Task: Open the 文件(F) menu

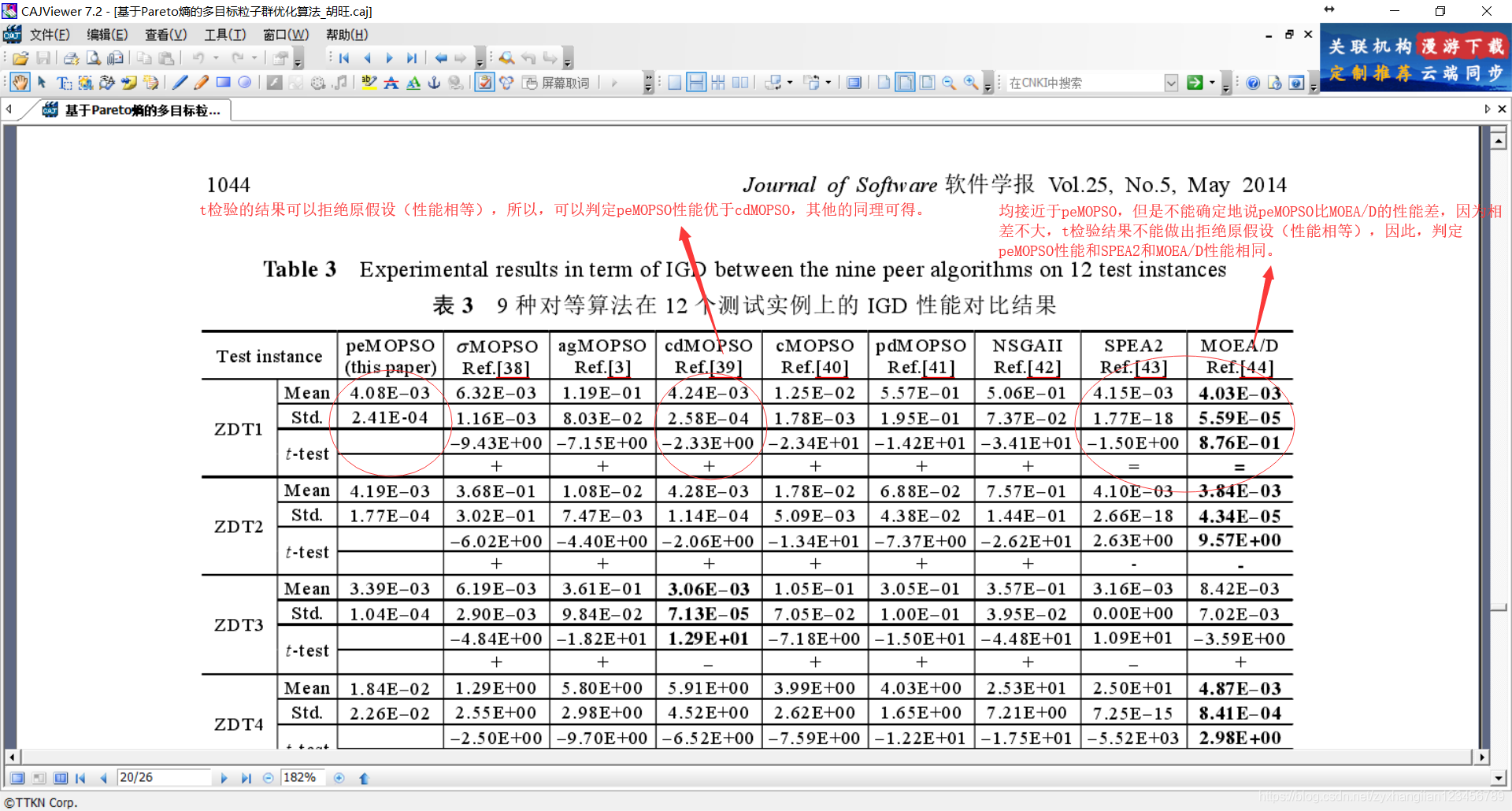Action: pyautogui.click(x=50, y=35)
